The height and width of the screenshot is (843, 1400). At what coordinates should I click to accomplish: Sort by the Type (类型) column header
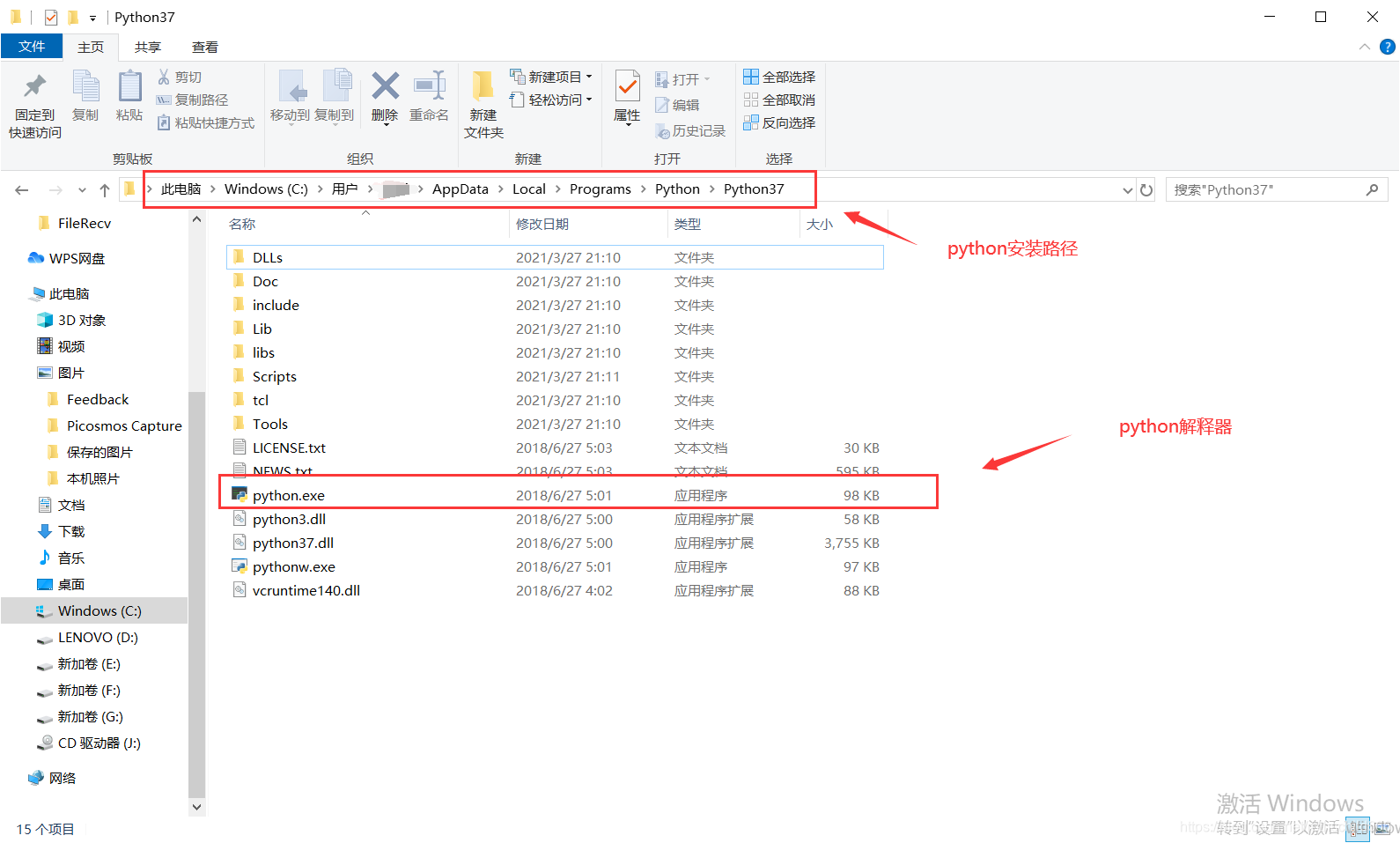[x=688, y=225]
